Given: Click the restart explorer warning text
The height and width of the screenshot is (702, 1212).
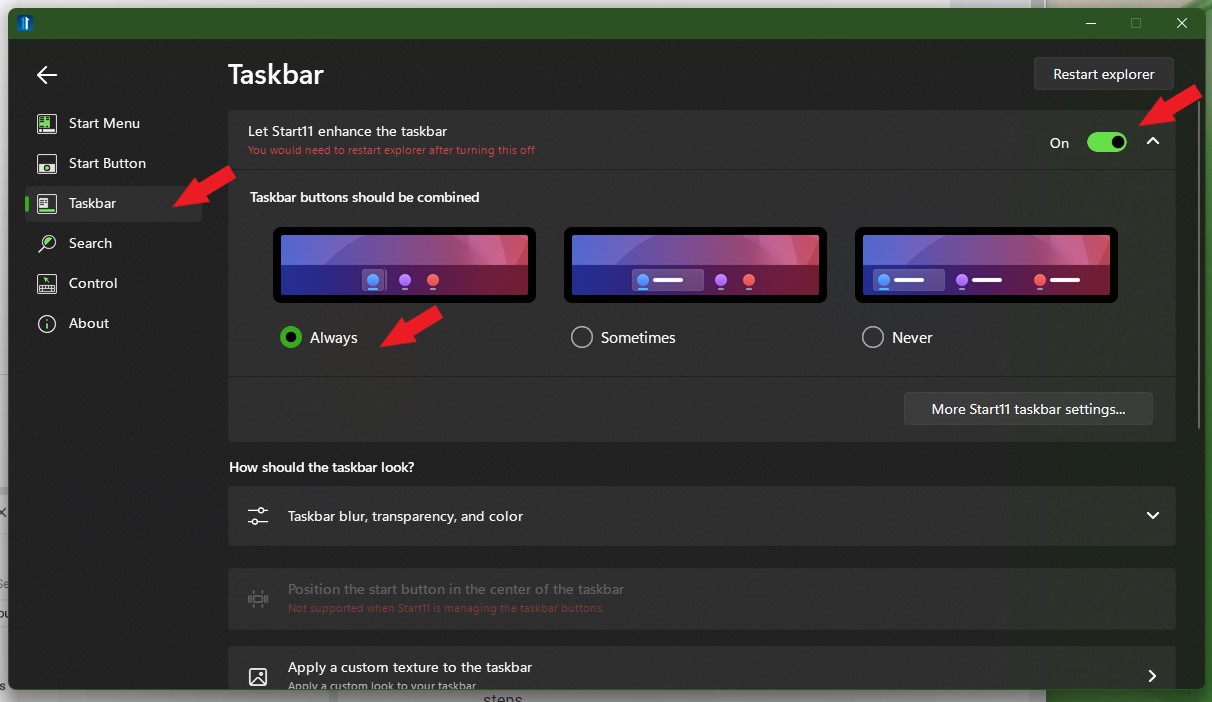Looking at the screenshot, I should pyautogui.click(x=391, y=151).
